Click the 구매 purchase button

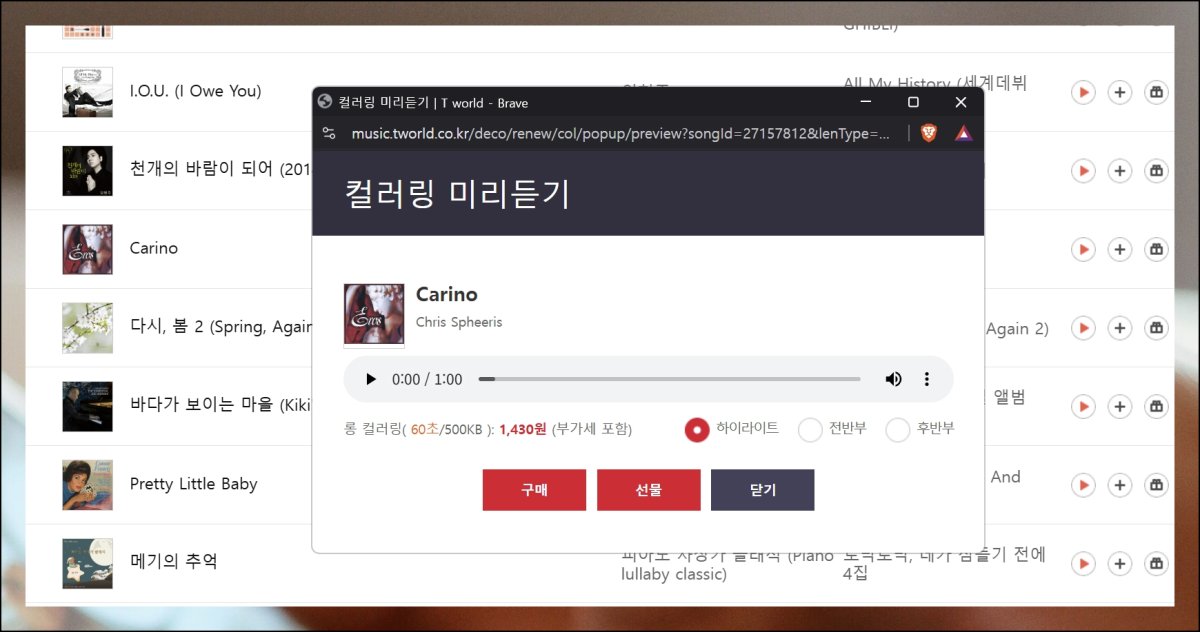tap(534, 490)
